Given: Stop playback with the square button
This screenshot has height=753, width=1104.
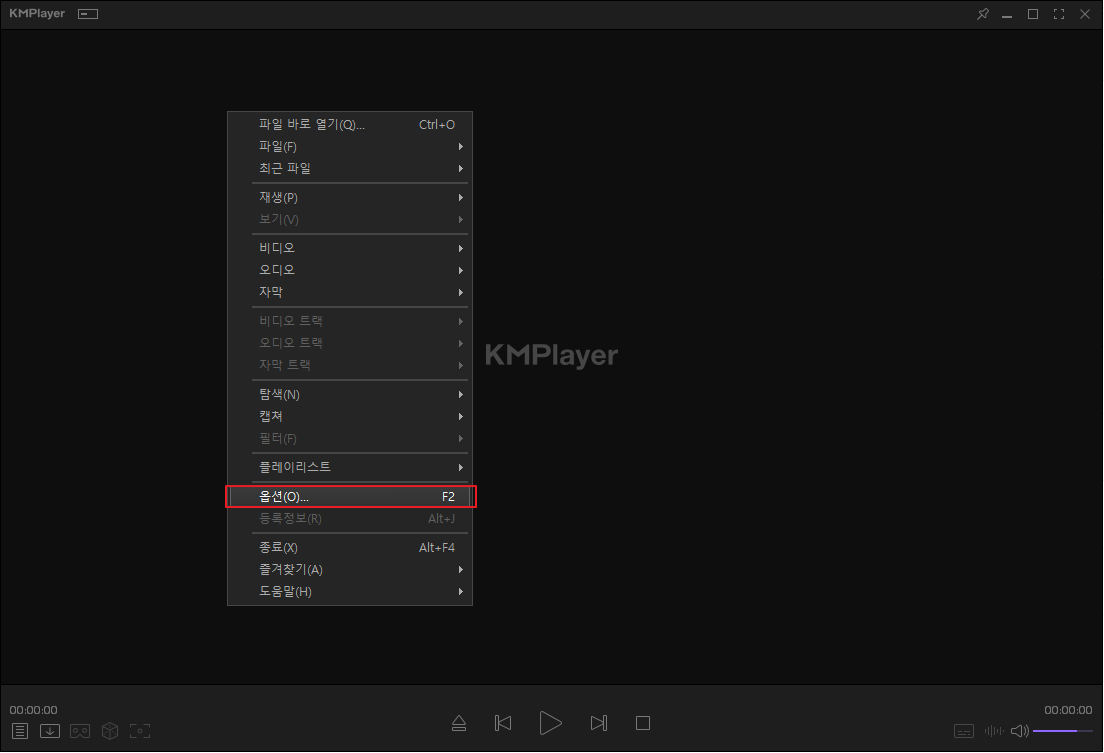Looking at the screenshot, I should pyautogui.click(x=643, y=723).
